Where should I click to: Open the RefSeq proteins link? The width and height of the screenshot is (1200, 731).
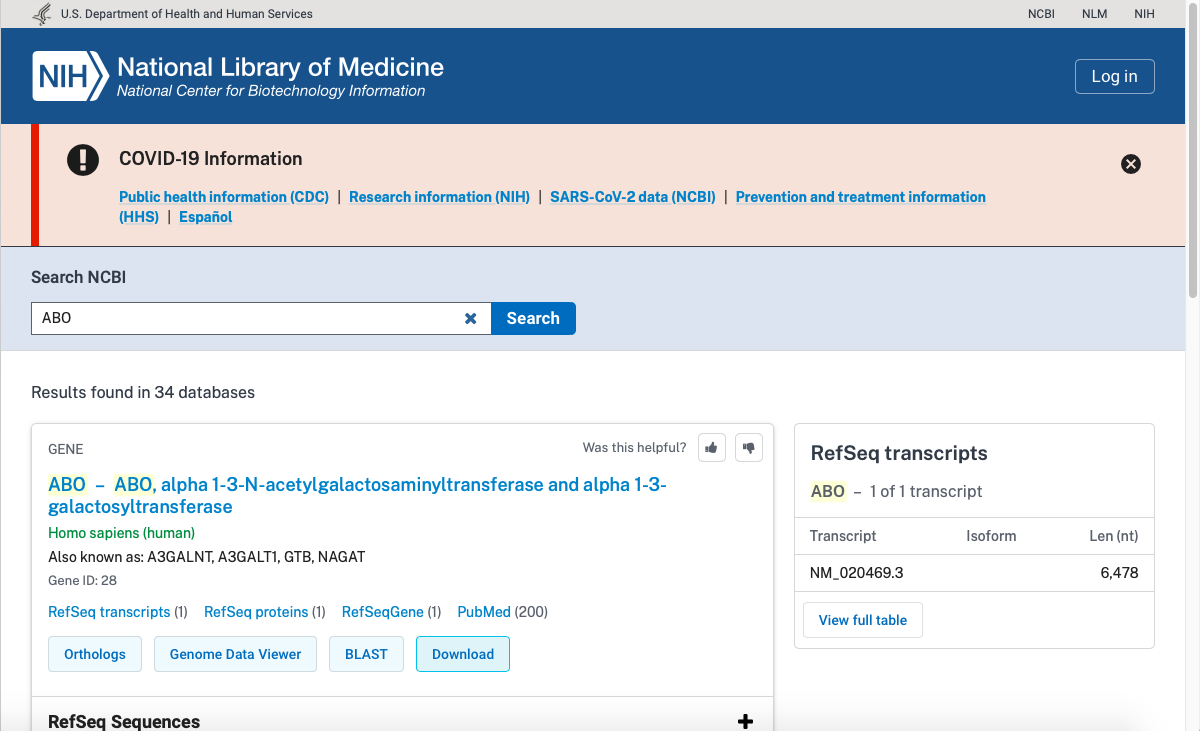point(256,612)
